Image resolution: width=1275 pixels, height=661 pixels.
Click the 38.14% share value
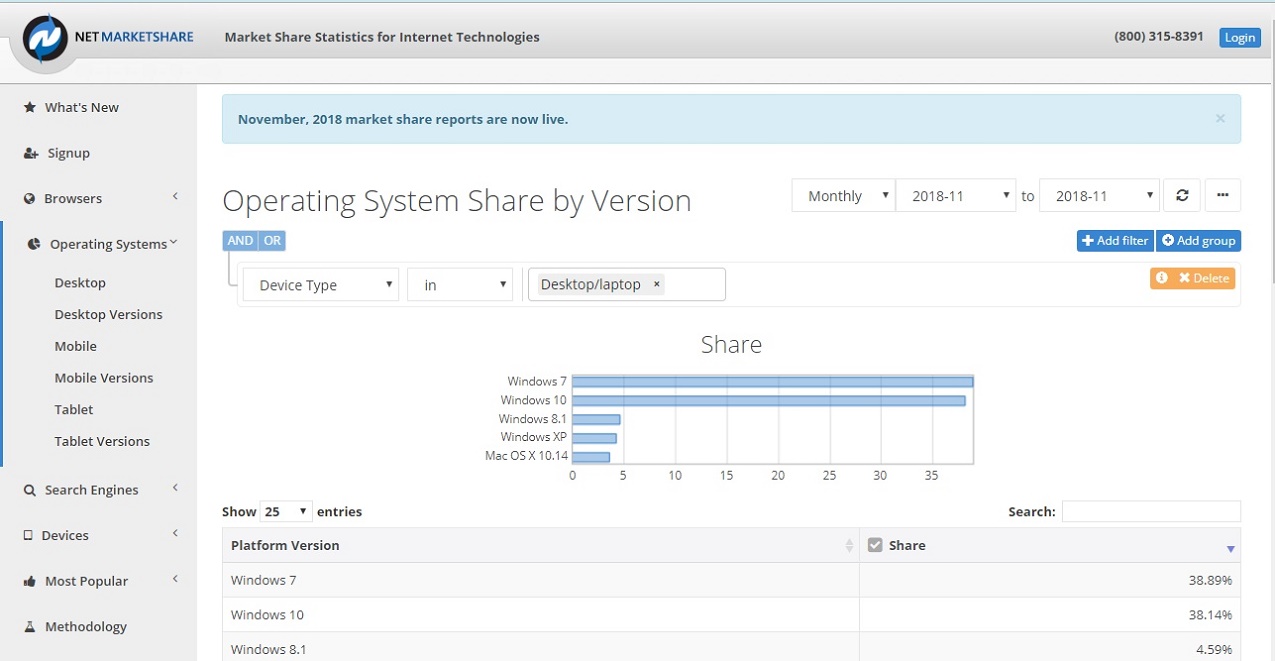click(1210, 615)
